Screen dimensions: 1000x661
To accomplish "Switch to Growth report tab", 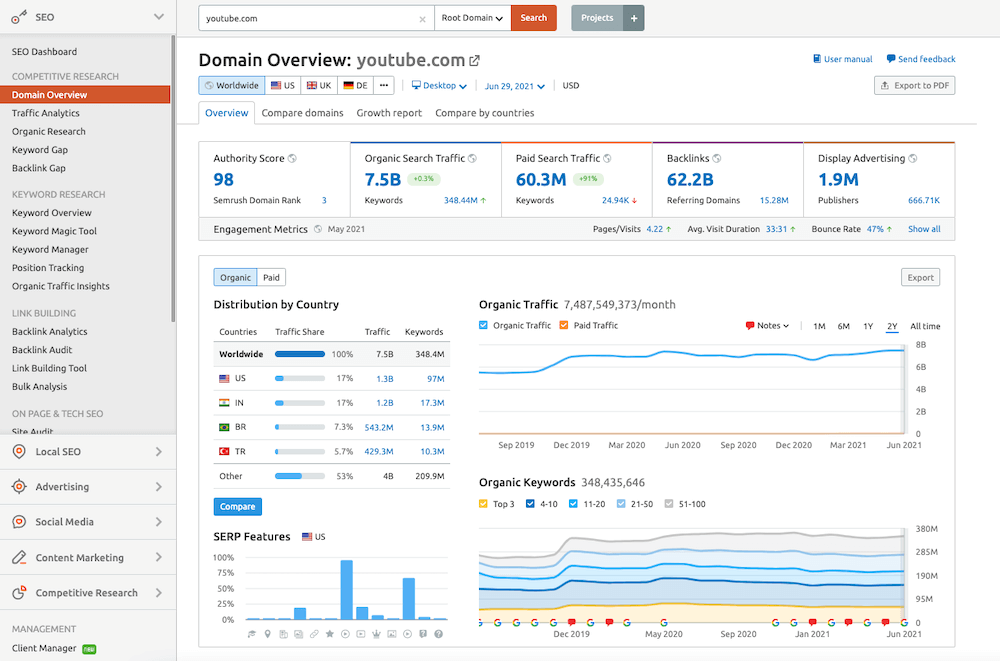I will click(x=389, y=113).
